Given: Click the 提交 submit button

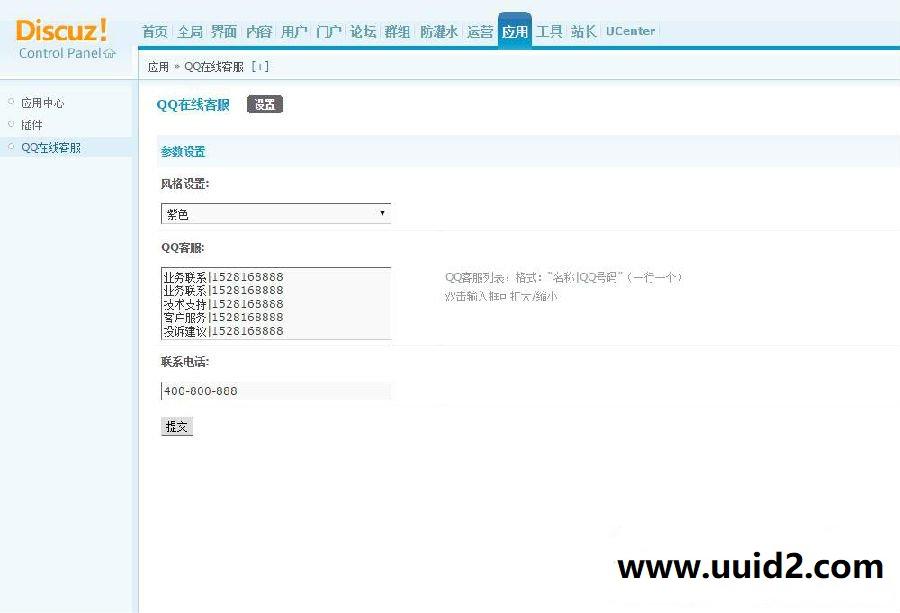Looking at the screenshot, I should coord(176,426).
